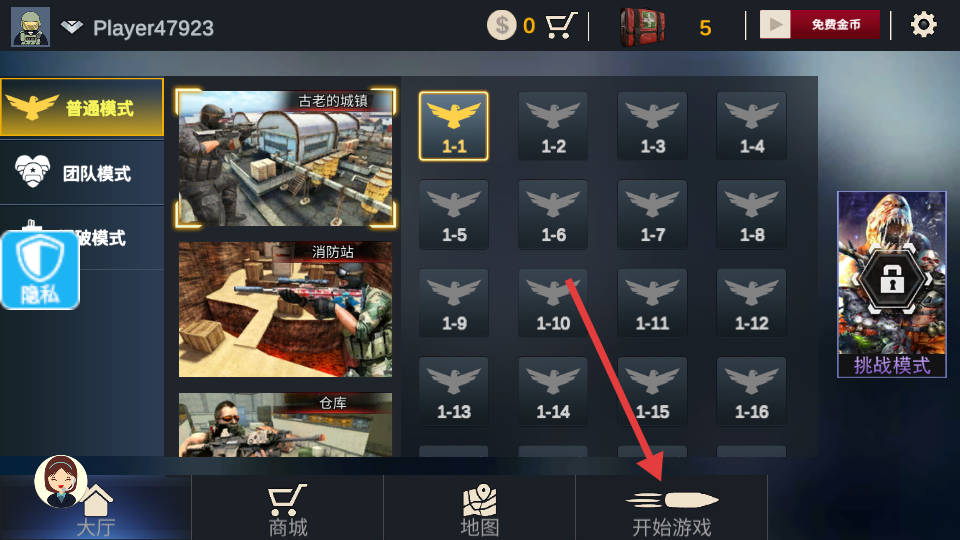Viewport: 960px width, 540px height.
Task: Tap the gold dollar coin icon
Action: pos(501,26)
